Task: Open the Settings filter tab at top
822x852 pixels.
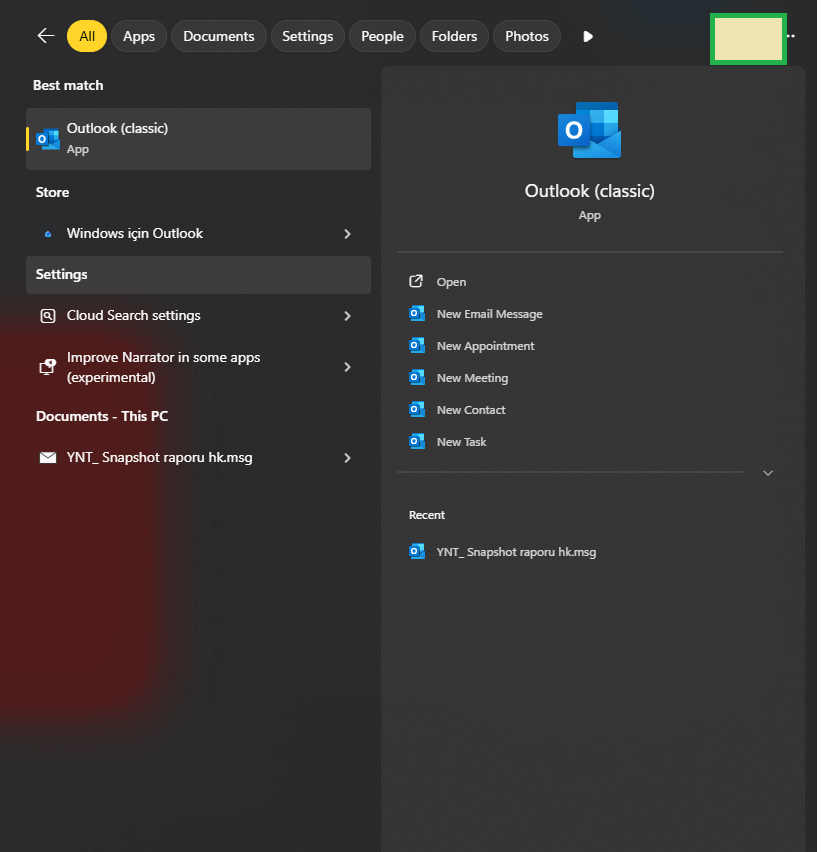Action: tap(308, 36)
